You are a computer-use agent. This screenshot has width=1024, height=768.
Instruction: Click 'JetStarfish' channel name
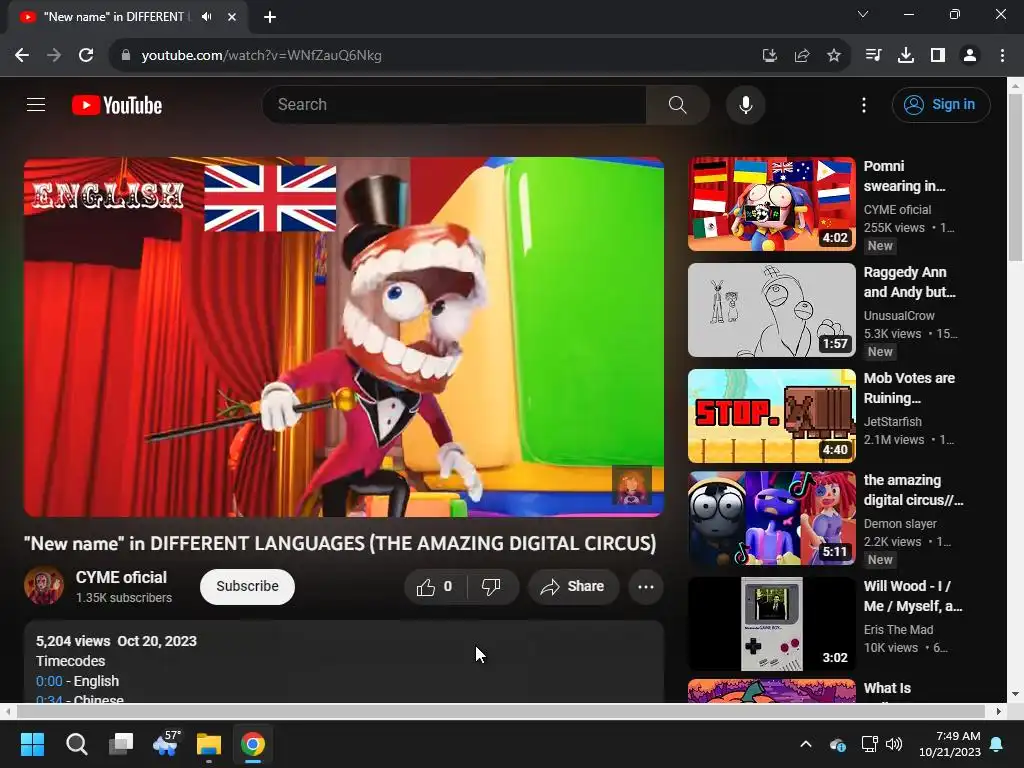click(x=892, y=422)
